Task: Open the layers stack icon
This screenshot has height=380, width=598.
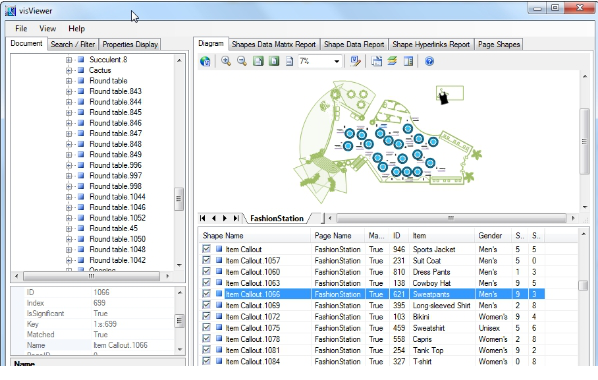Action: [392, 61]
